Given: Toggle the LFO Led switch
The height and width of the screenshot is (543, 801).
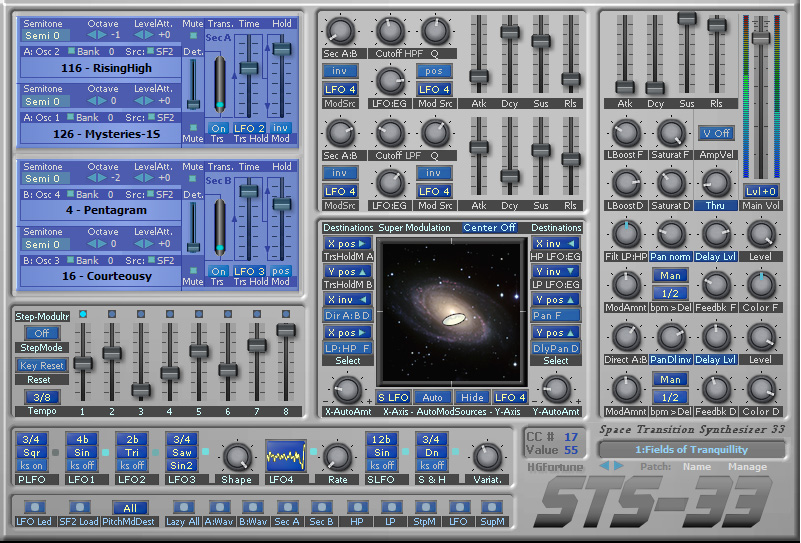Looking at the screenshot, I should point(34,507).
